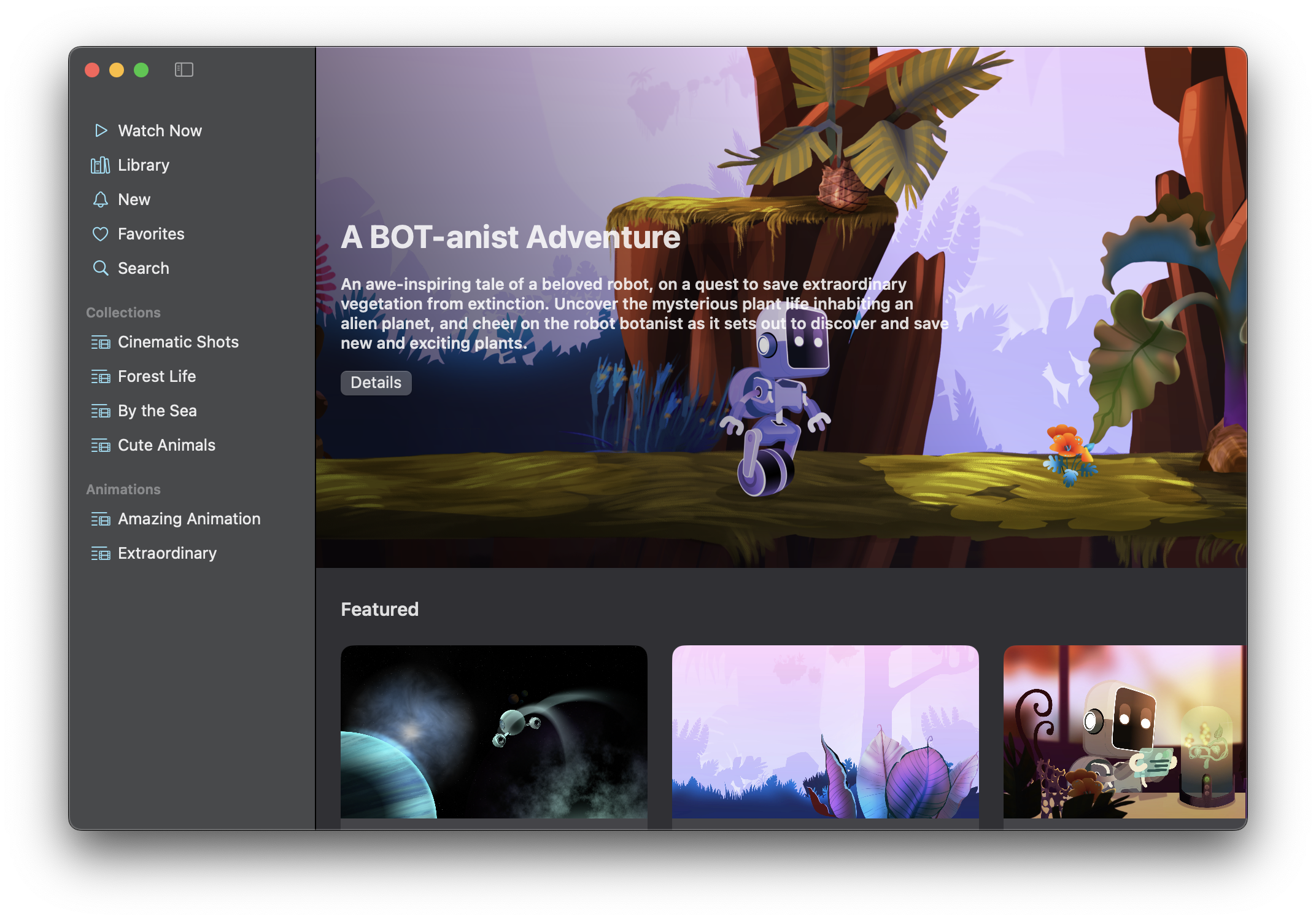Open the Amazing Animation list

pos(192,519)
